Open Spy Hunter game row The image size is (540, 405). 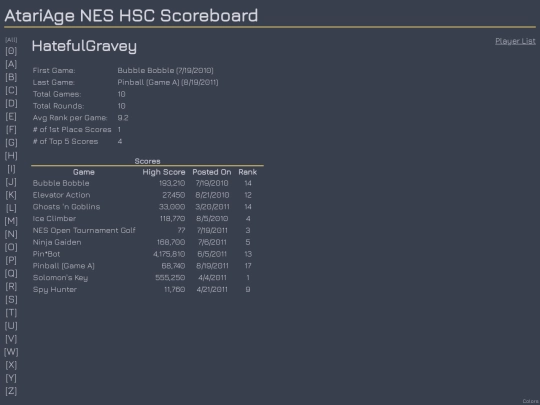55,290
